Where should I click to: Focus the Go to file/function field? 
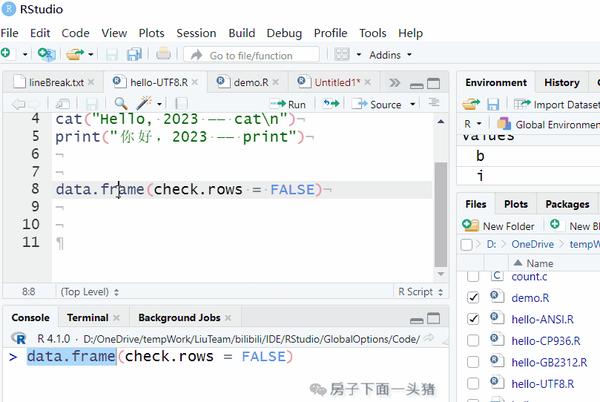click(x=251, y=55)
